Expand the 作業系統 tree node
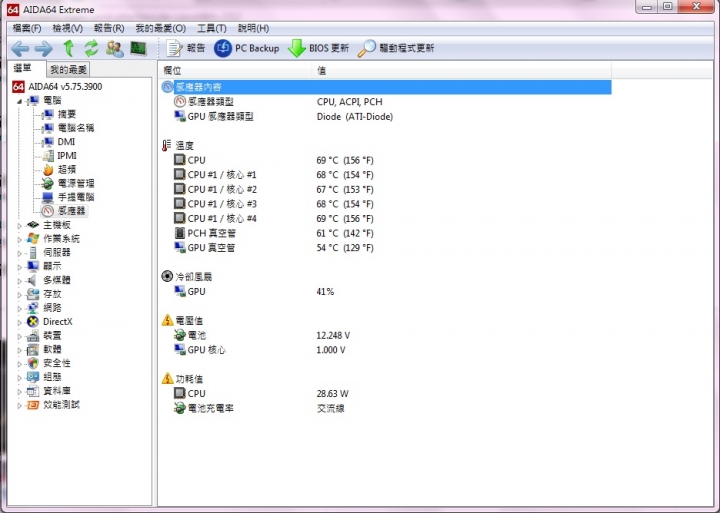The height and width of the screenshot is (513, 720). pos(19,239)
